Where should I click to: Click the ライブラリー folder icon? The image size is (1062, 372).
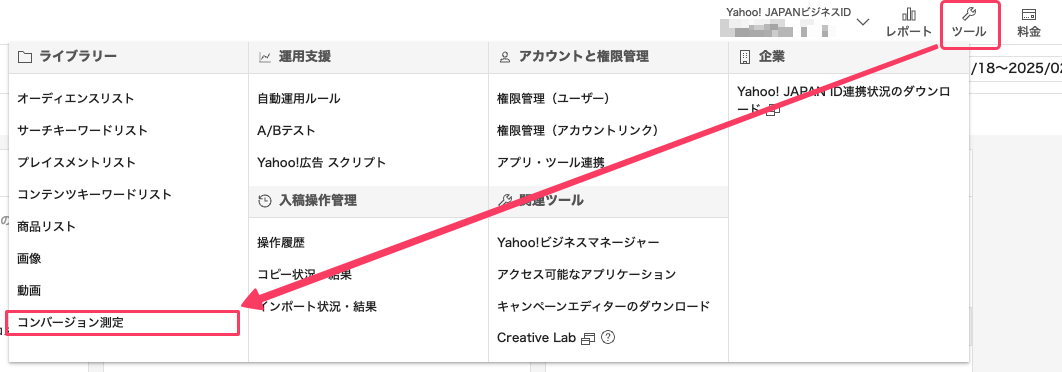(25, 57)
